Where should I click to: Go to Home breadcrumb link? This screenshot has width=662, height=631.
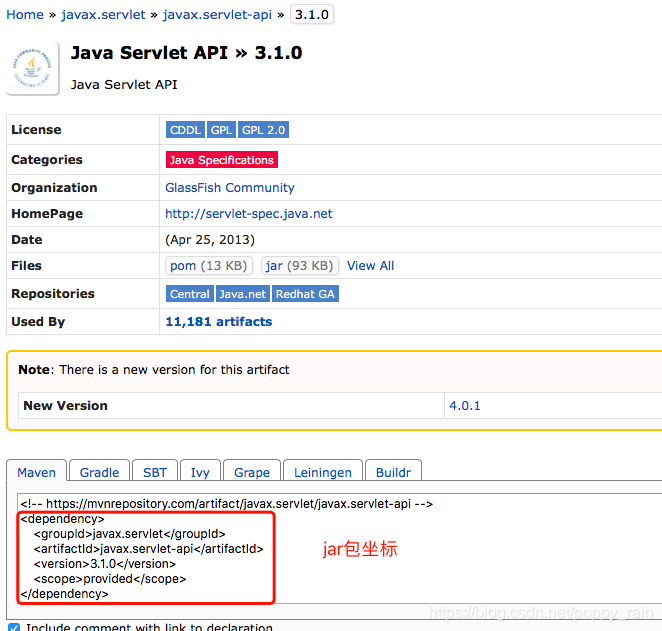pos(25,15)
